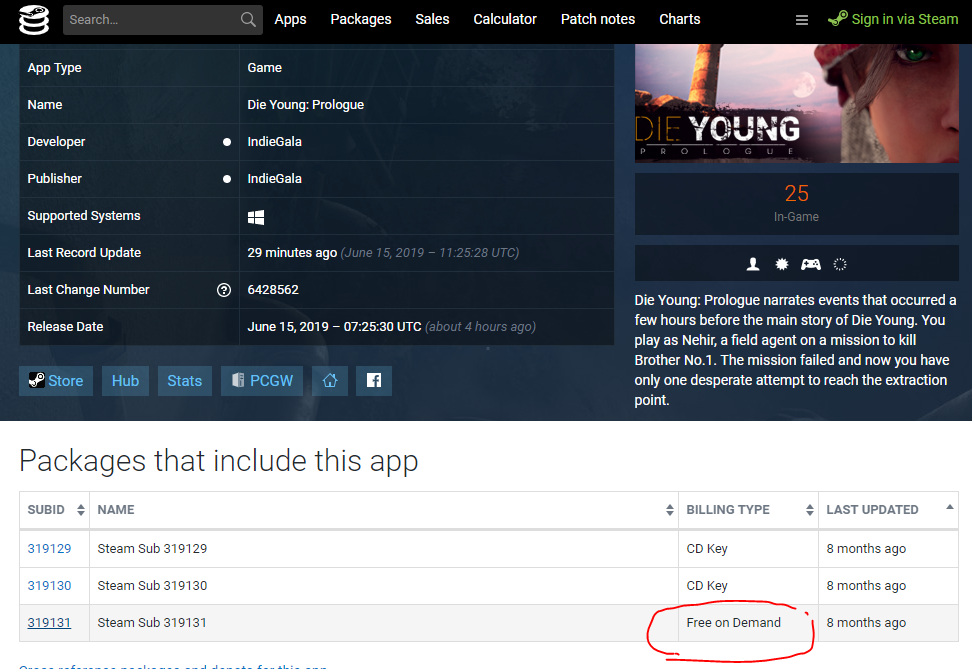Click the change number 6428562

(x=273, y=290)
